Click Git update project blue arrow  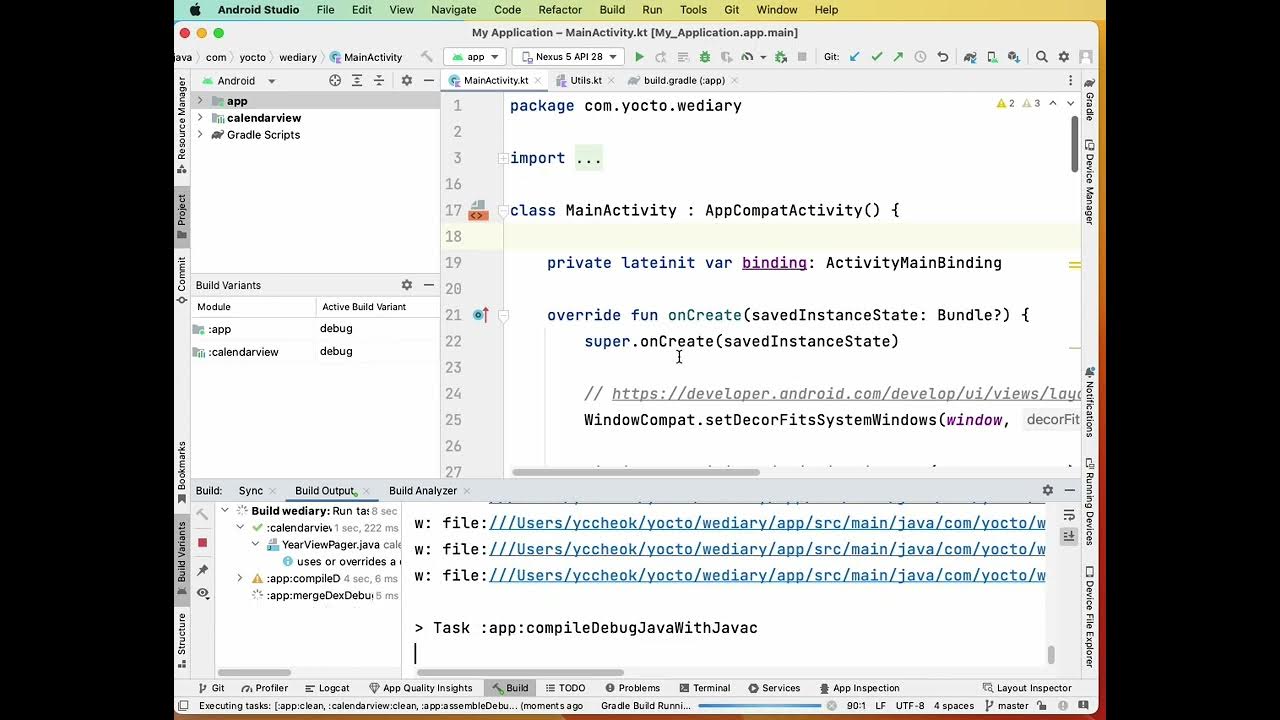coord(856,57)
